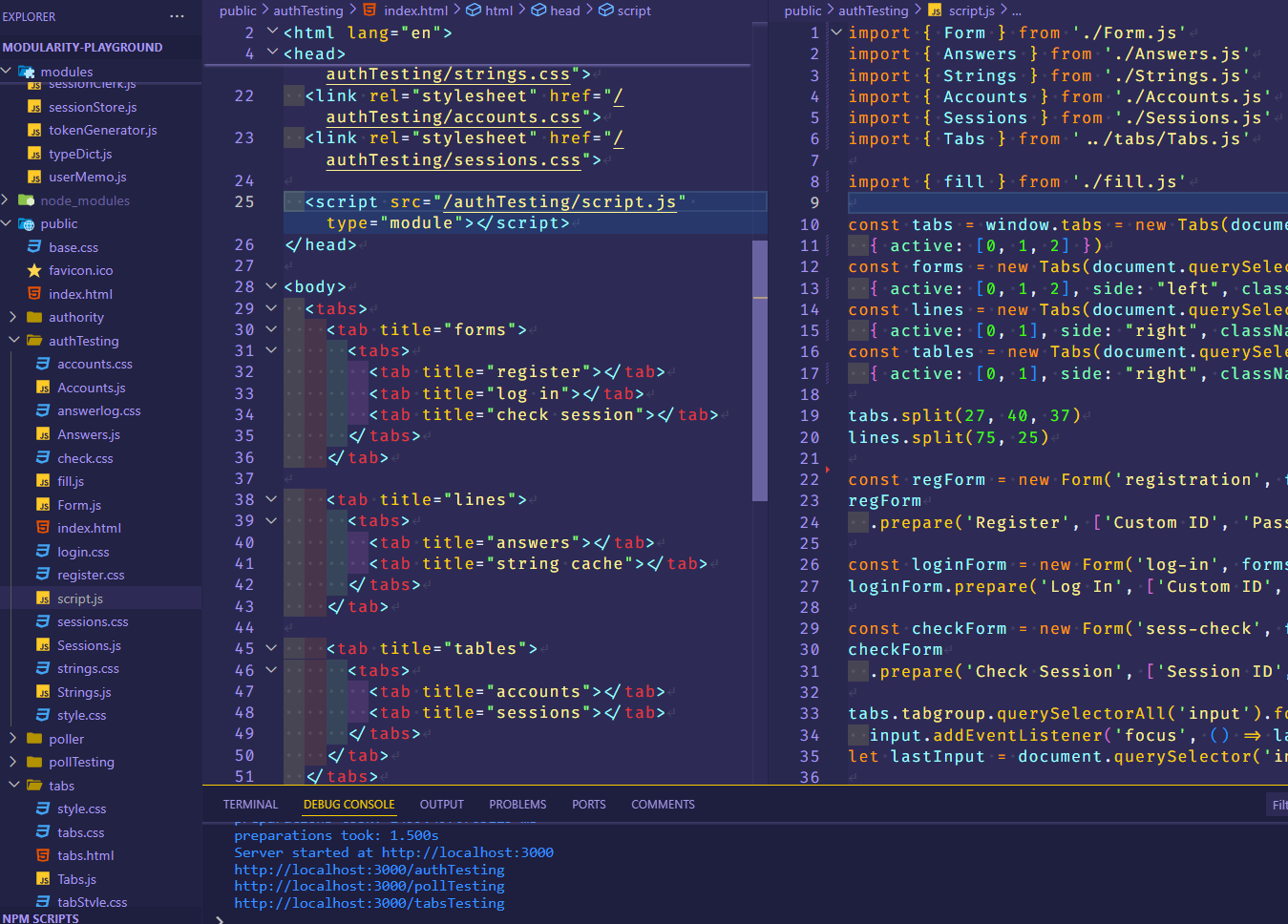1288x924 pixels.
Task: Open tabStyle.css in the tabs folder
Action: tap(92, 902)
